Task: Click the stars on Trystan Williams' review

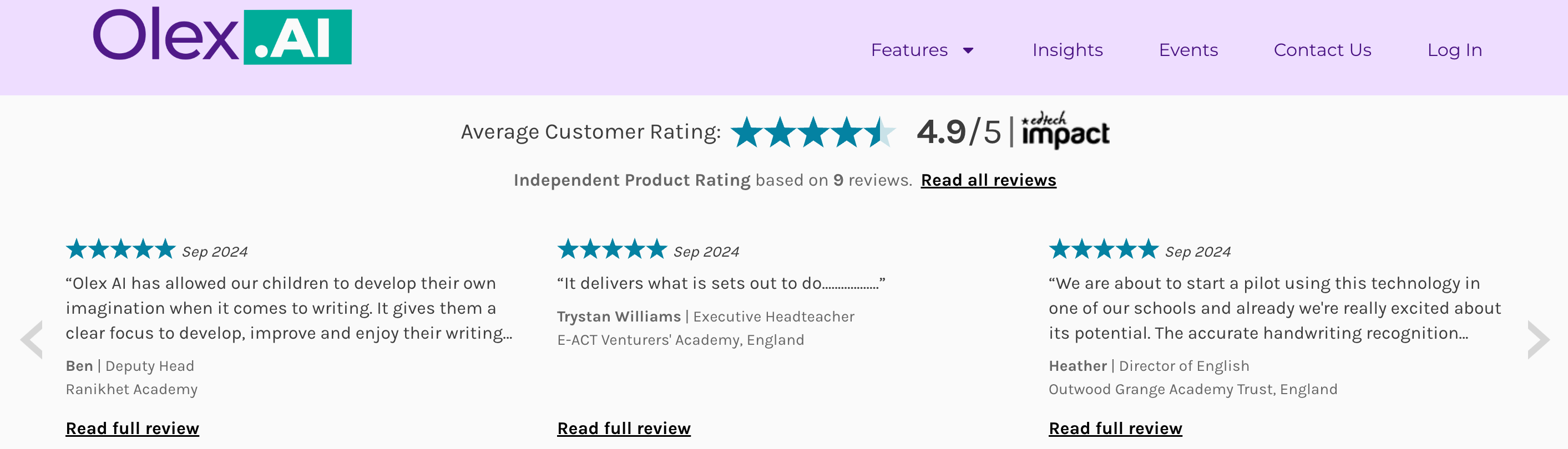Action: [x=612, y=249]
